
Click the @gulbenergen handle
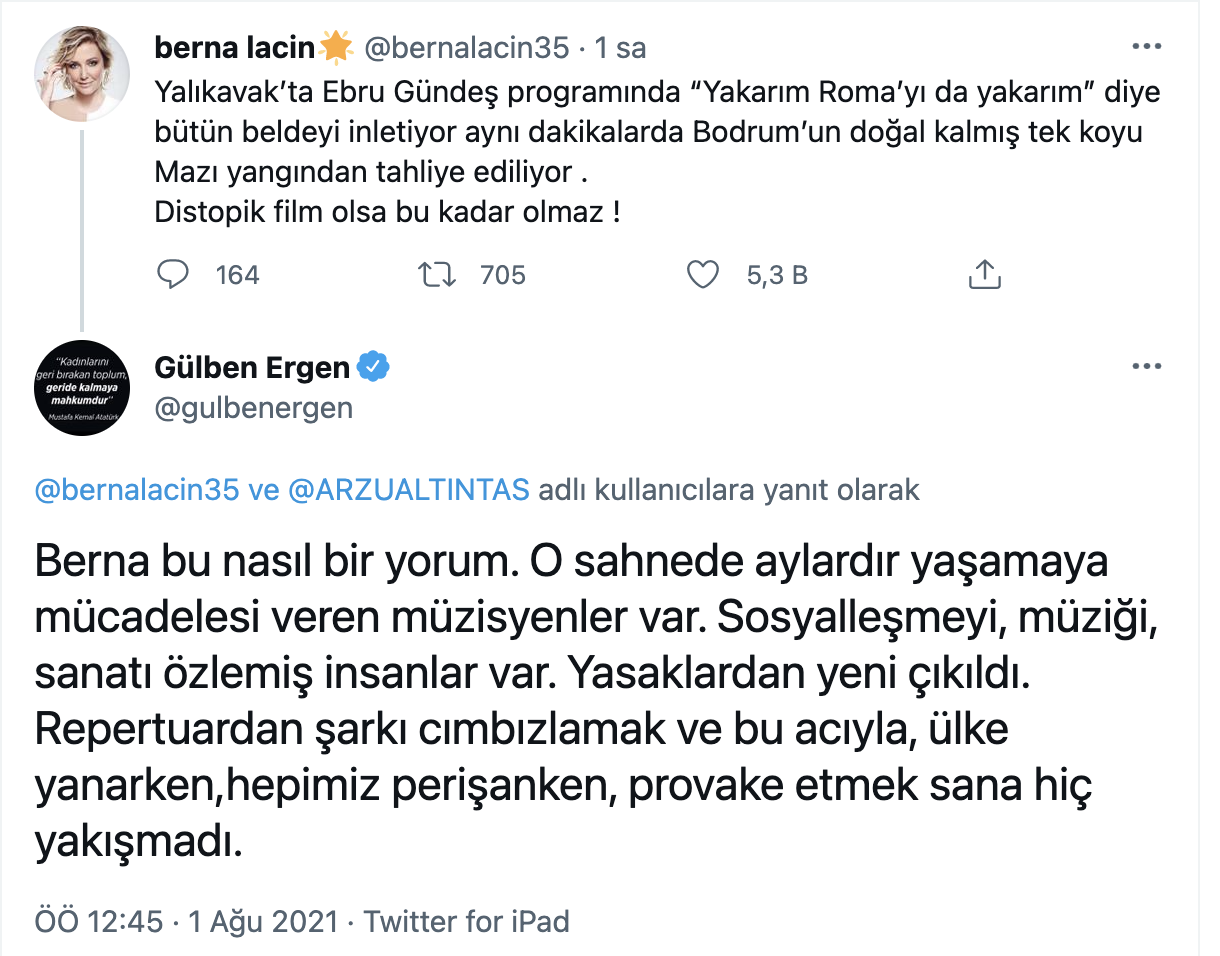[253, 407]
